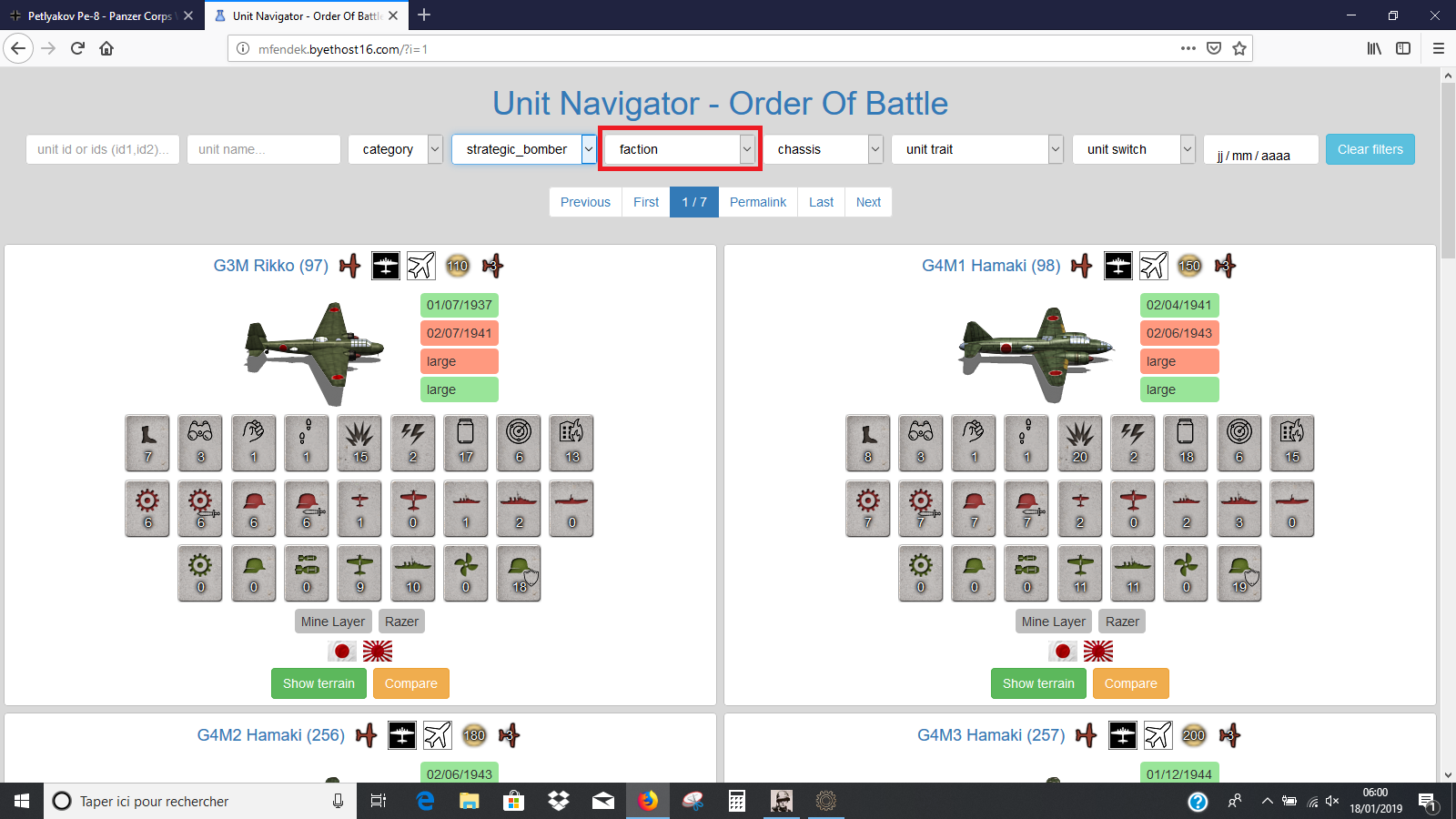Click the unit name search field

point(263,149)
